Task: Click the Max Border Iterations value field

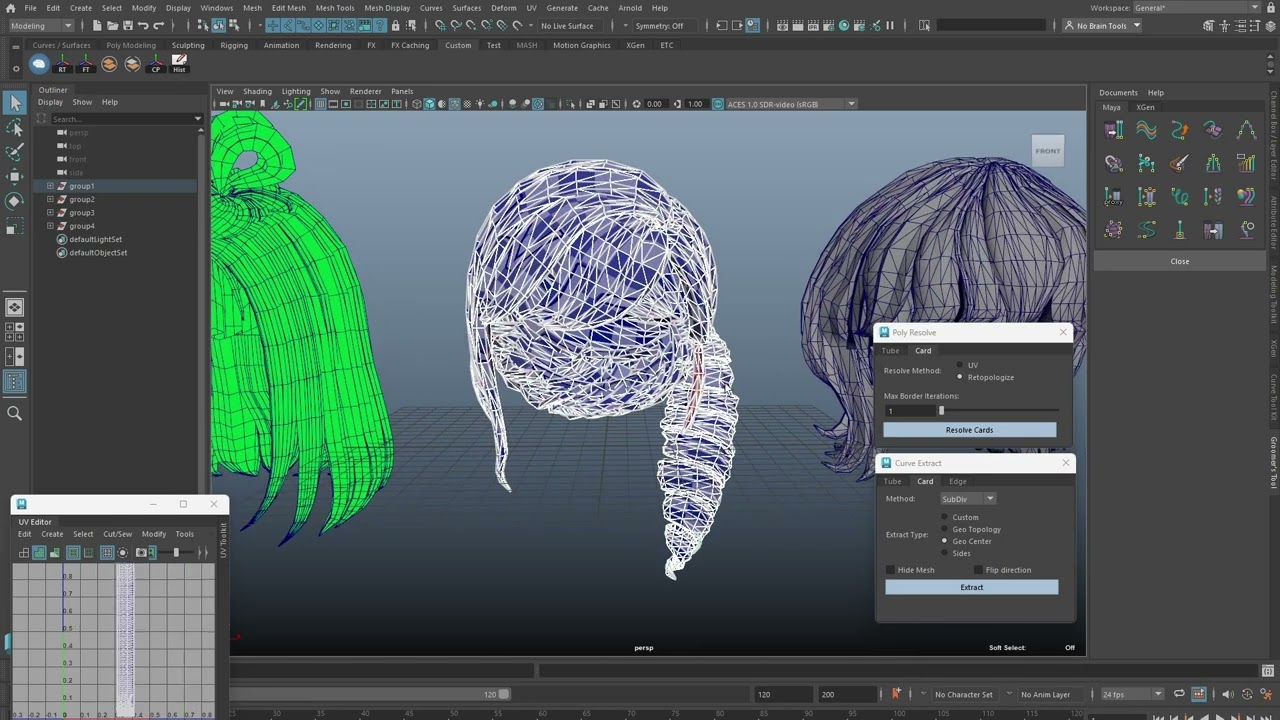Action: (909, 411)
